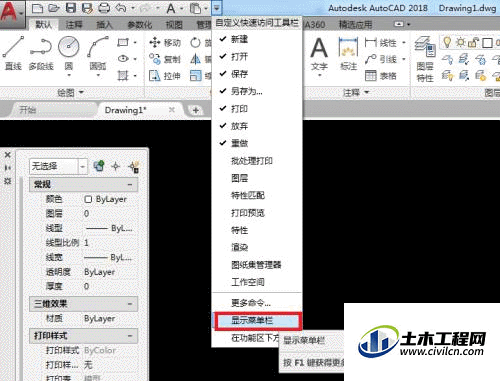500x381 pixels.
Task: Select 显示菜单栏 menu entry
Action: pyautogui.click(x=257, y=320)
